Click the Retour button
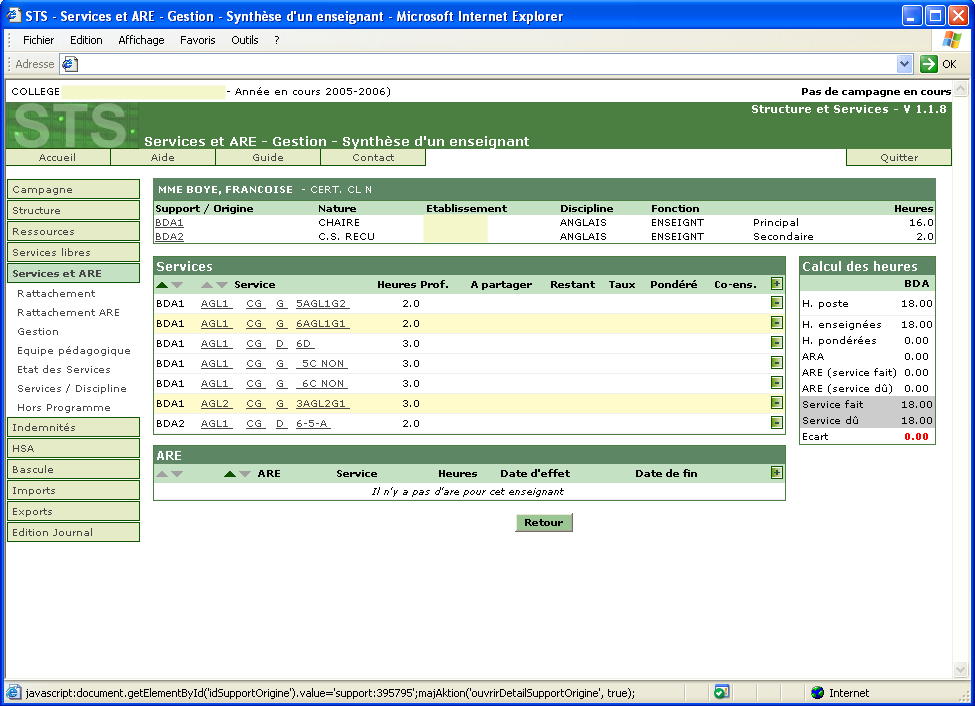The image size is (975, 706). pyautogui.click(x=543, y=523)
